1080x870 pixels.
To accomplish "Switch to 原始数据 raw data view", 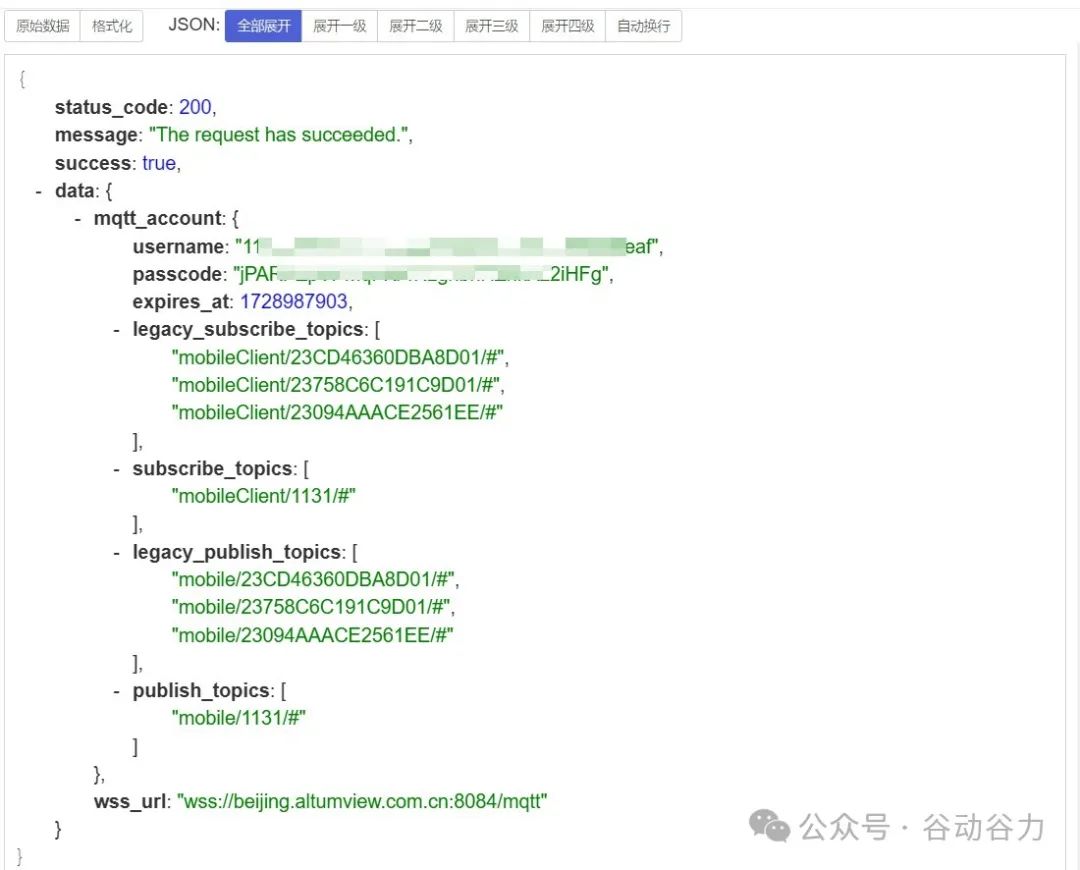I will point(42,26).
